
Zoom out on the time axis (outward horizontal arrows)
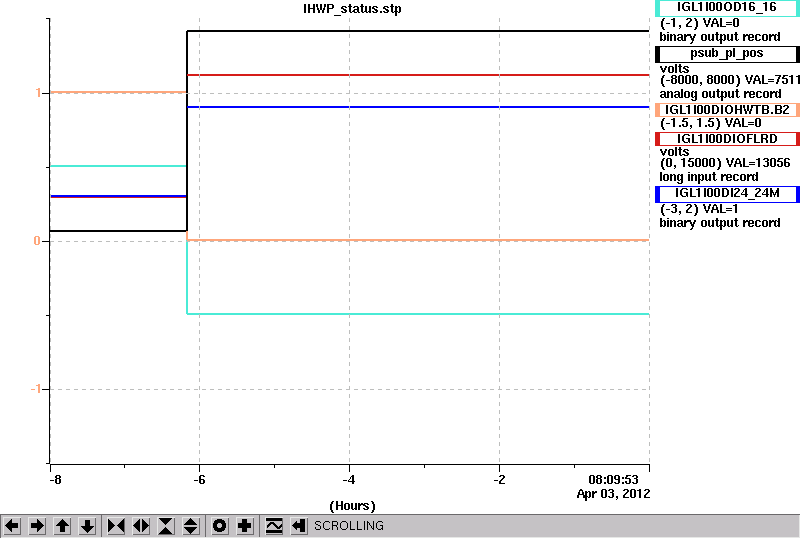(141, 526)
